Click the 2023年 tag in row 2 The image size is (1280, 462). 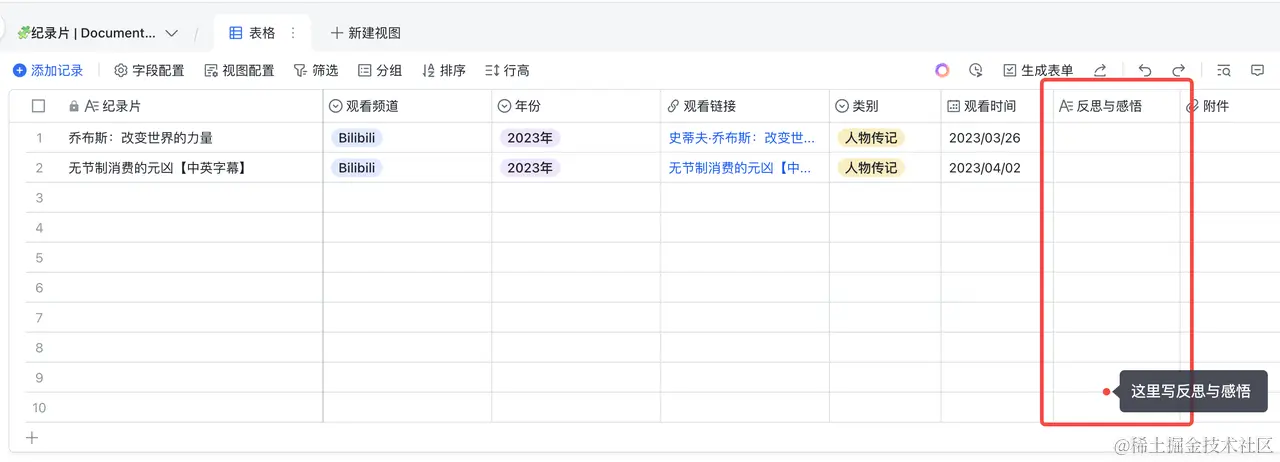tap(530, 168)
